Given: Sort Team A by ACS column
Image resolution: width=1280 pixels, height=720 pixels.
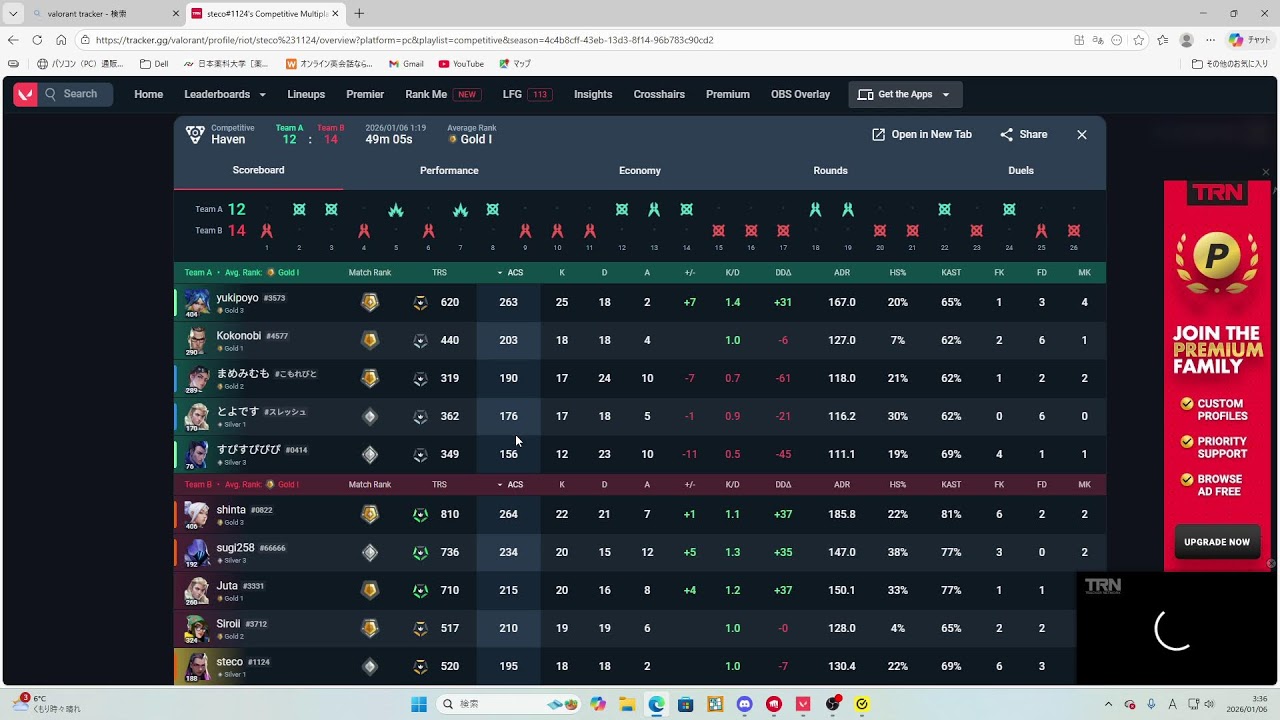Looking at the screenshot, I should [x=510, y=272].
